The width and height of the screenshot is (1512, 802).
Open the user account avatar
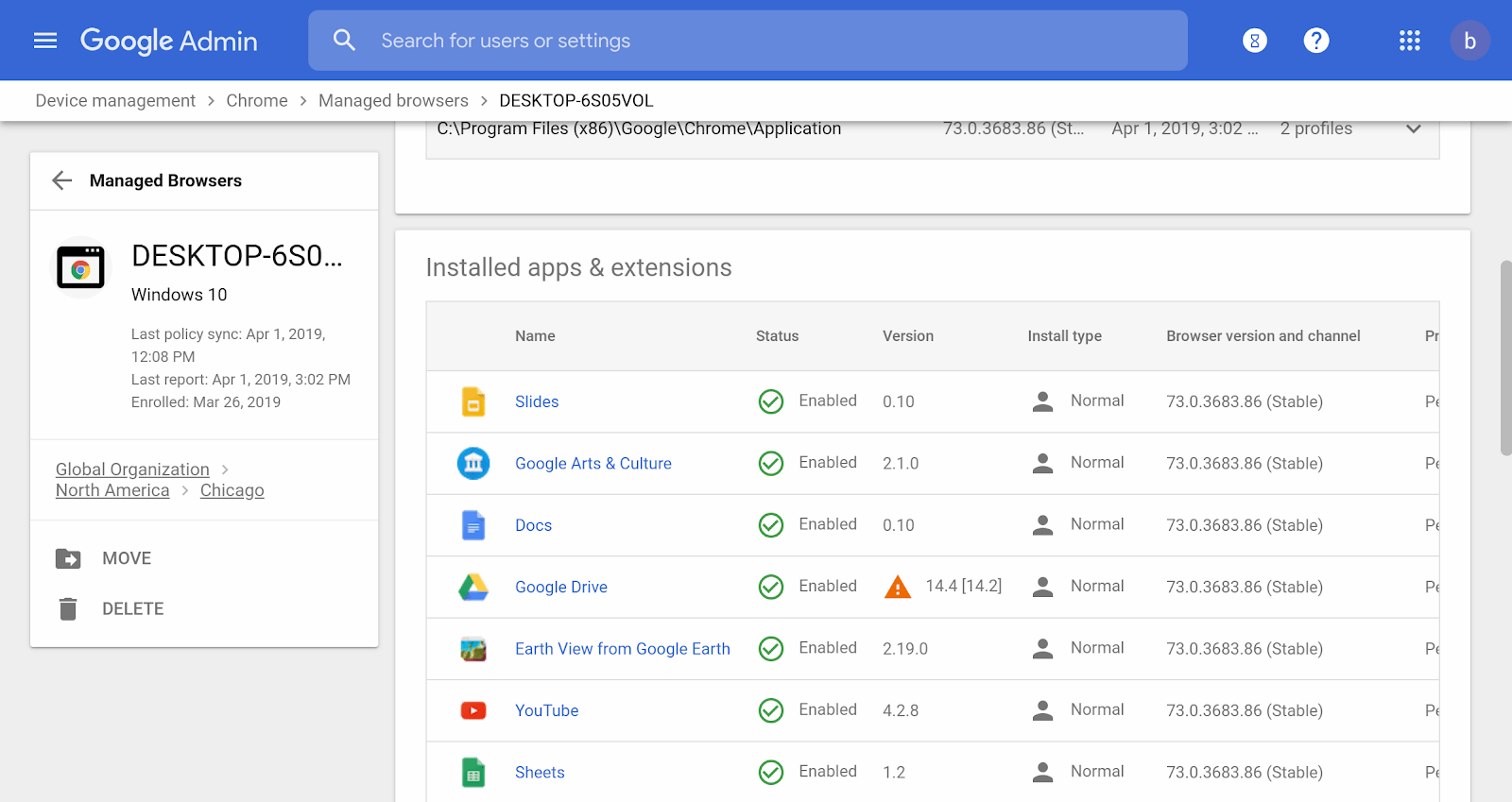tap(1469, 41)
